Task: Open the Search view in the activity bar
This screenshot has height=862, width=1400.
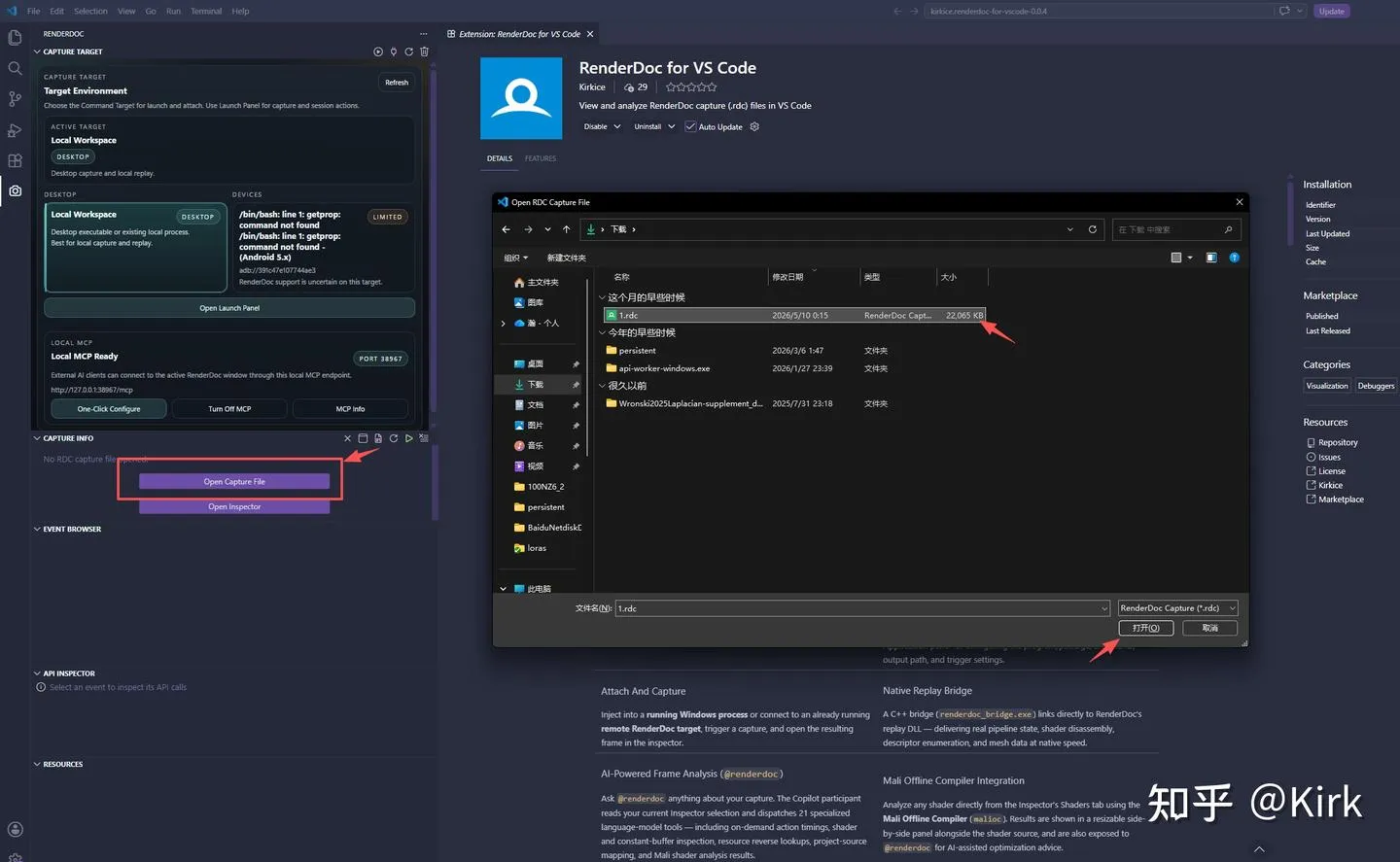Action: (15, 68)
